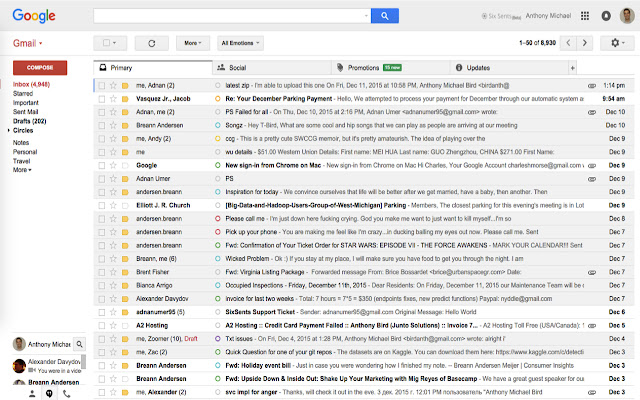Open 'Occupied Inspections' email from Bianca Arrigo
Screen dimensions: 640x400
pyautogui.click(x=364, y=285)
